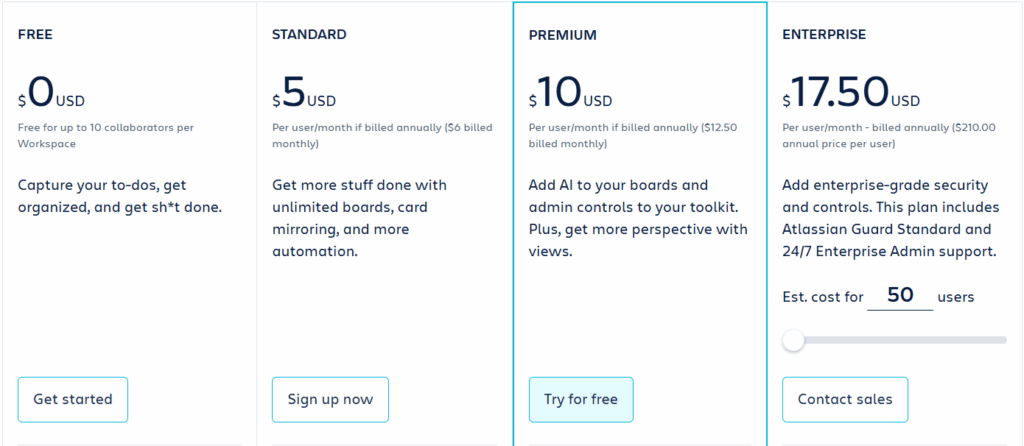
Task: Click the Contact sales button
Action: (x=845, y=400)
